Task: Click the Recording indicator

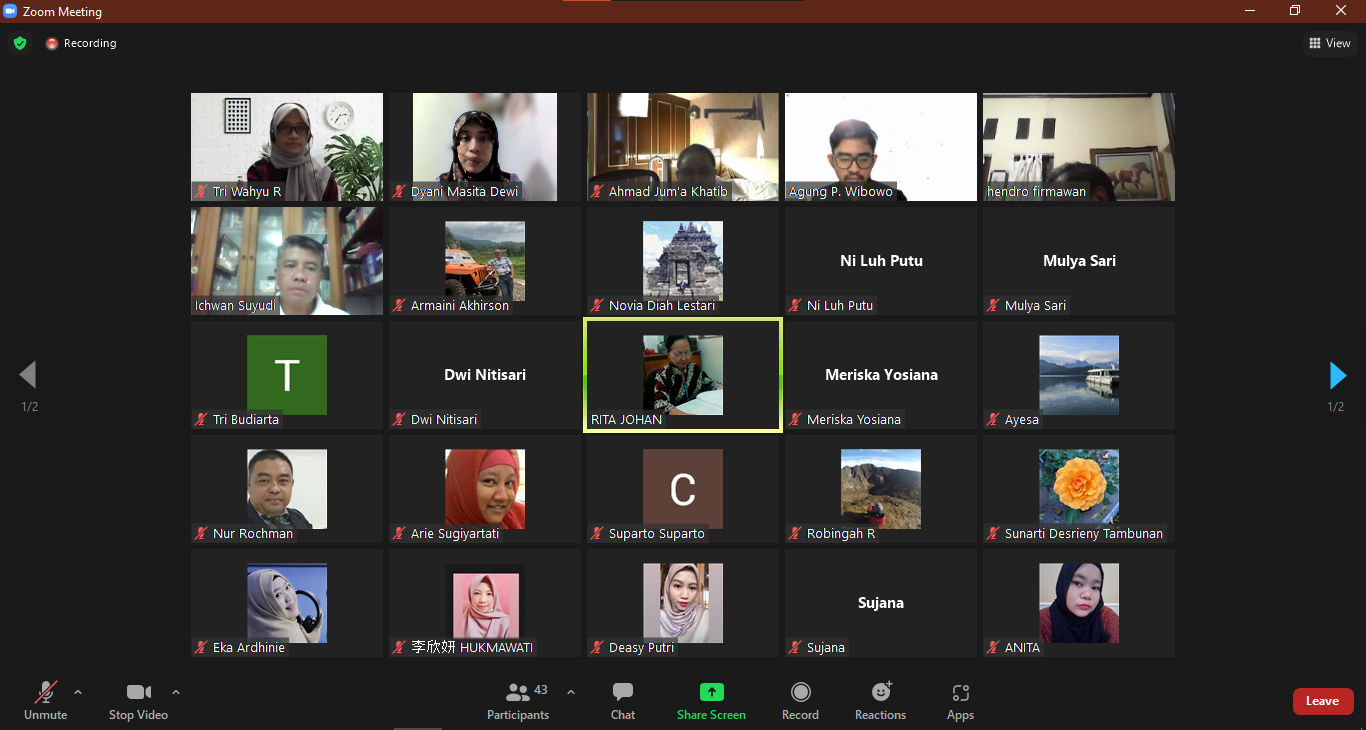Action: click(x=81, y=43)
